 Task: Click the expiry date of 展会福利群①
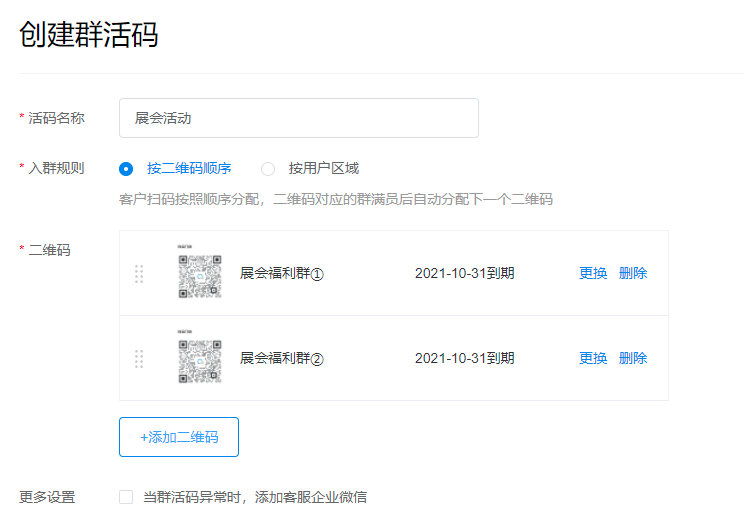pyautogui.click(x=464, y=273)
